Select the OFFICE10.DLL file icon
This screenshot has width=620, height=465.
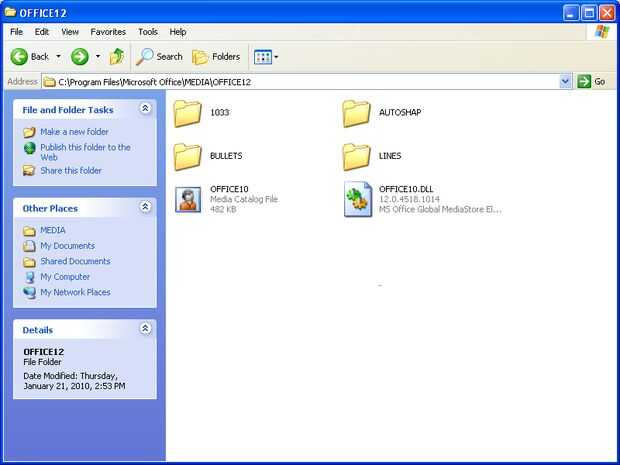click(x=358, y=199)
